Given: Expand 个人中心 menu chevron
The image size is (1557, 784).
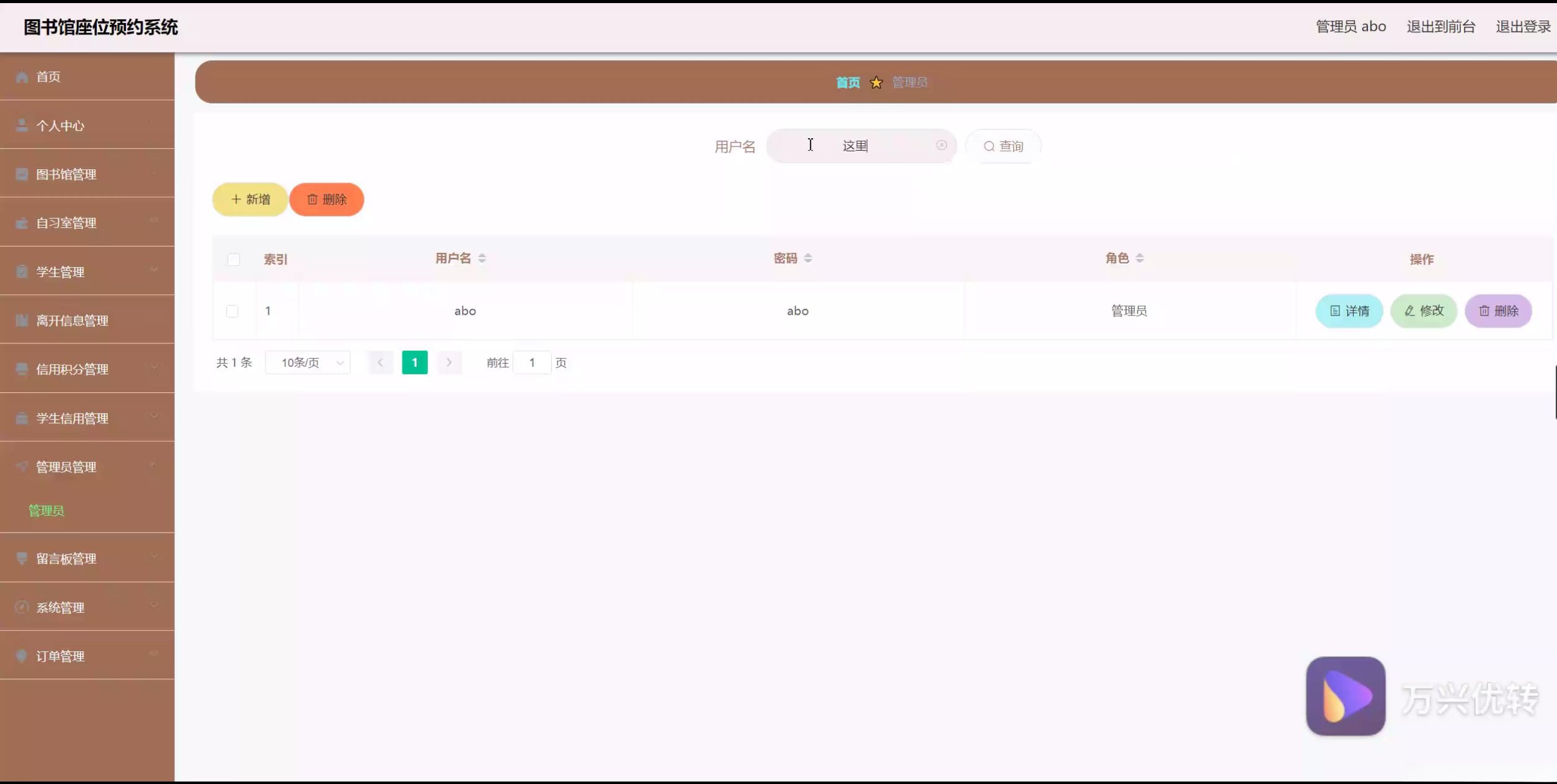Looking at the screenshot, I should click(x=153, y=123).
